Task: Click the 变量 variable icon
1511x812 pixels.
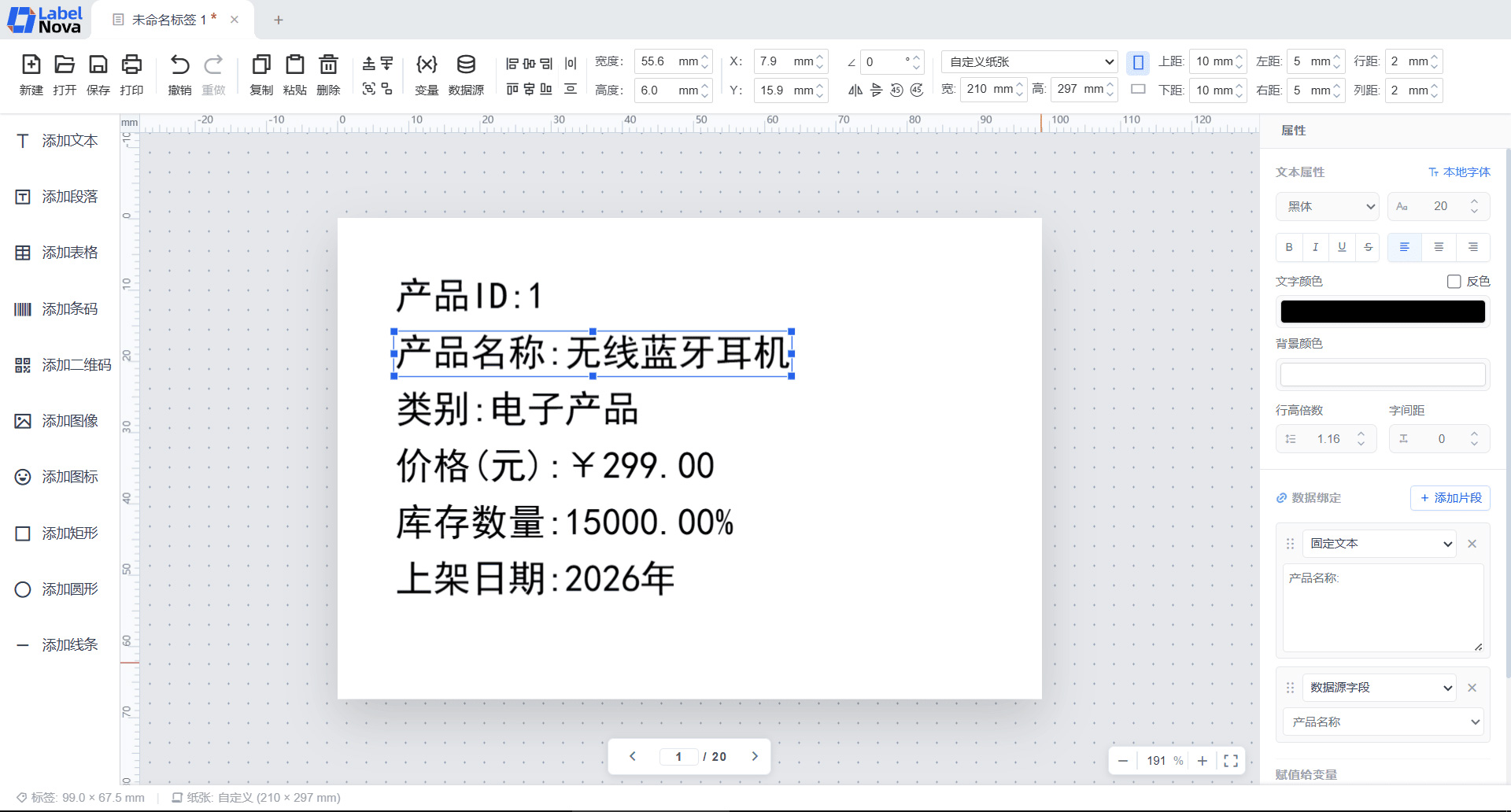Action: coord(426,75)
